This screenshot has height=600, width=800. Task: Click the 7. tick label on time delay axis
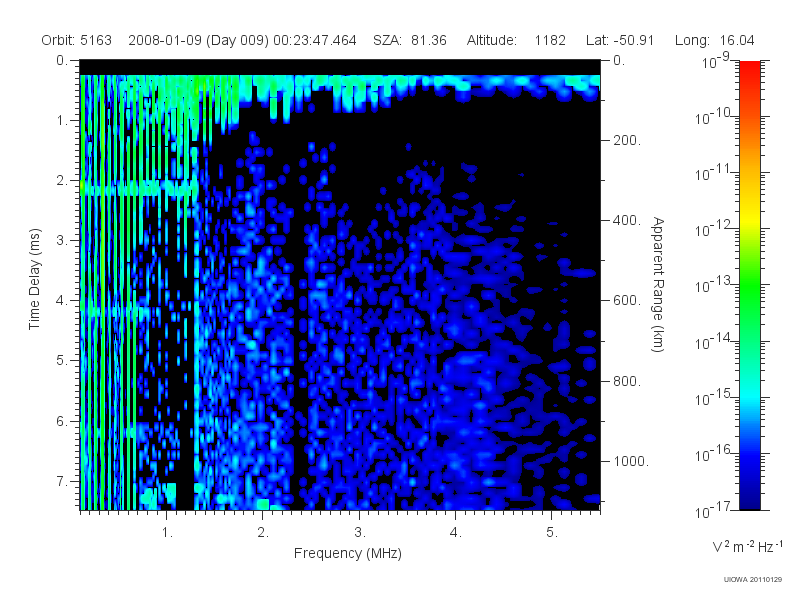pos(62,481)
